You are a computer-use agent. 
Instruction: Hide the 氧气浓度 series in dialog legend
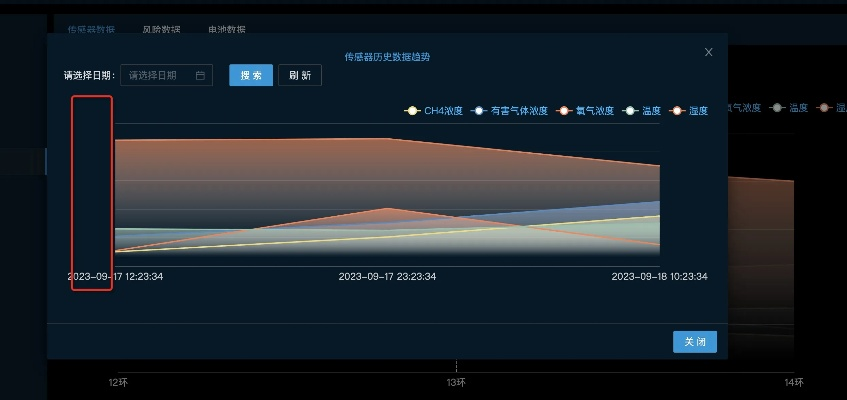(585, 111)
